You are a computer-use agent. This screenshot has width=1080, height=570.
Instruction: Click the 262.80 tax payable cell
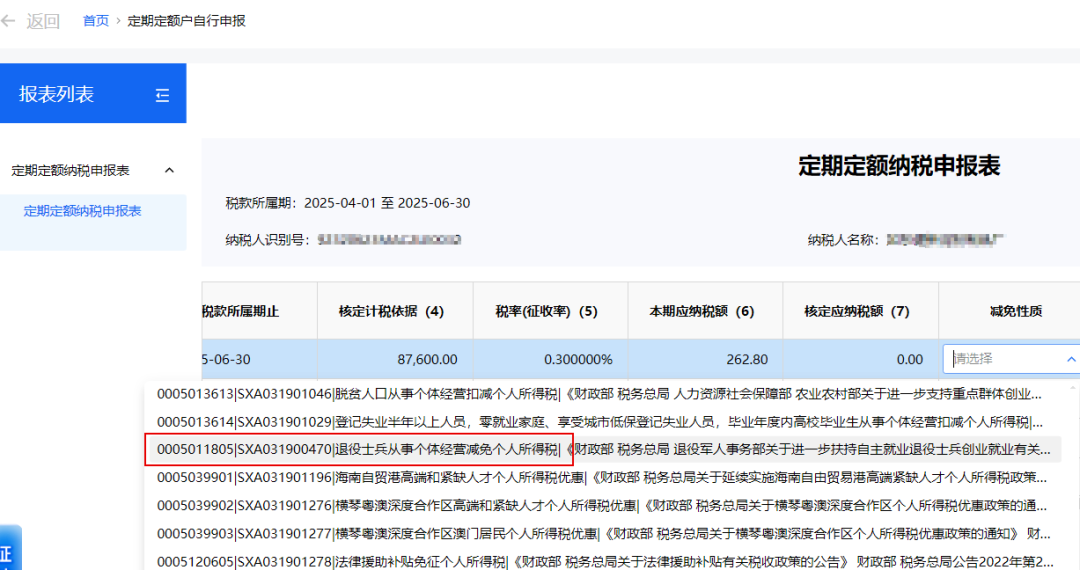[705, 359]
